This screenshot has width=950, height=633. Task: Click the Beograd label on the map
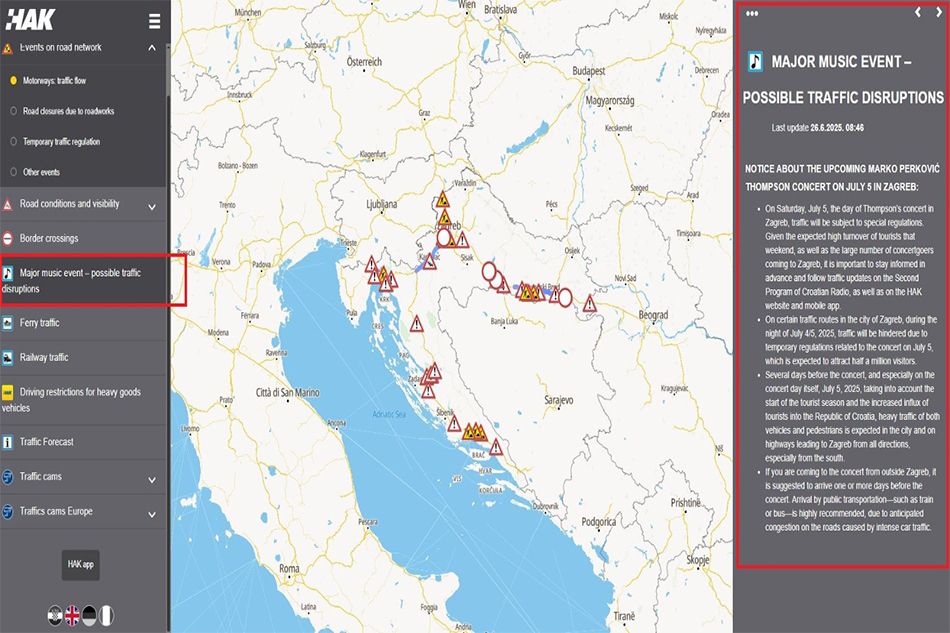[x=653, y=315]
